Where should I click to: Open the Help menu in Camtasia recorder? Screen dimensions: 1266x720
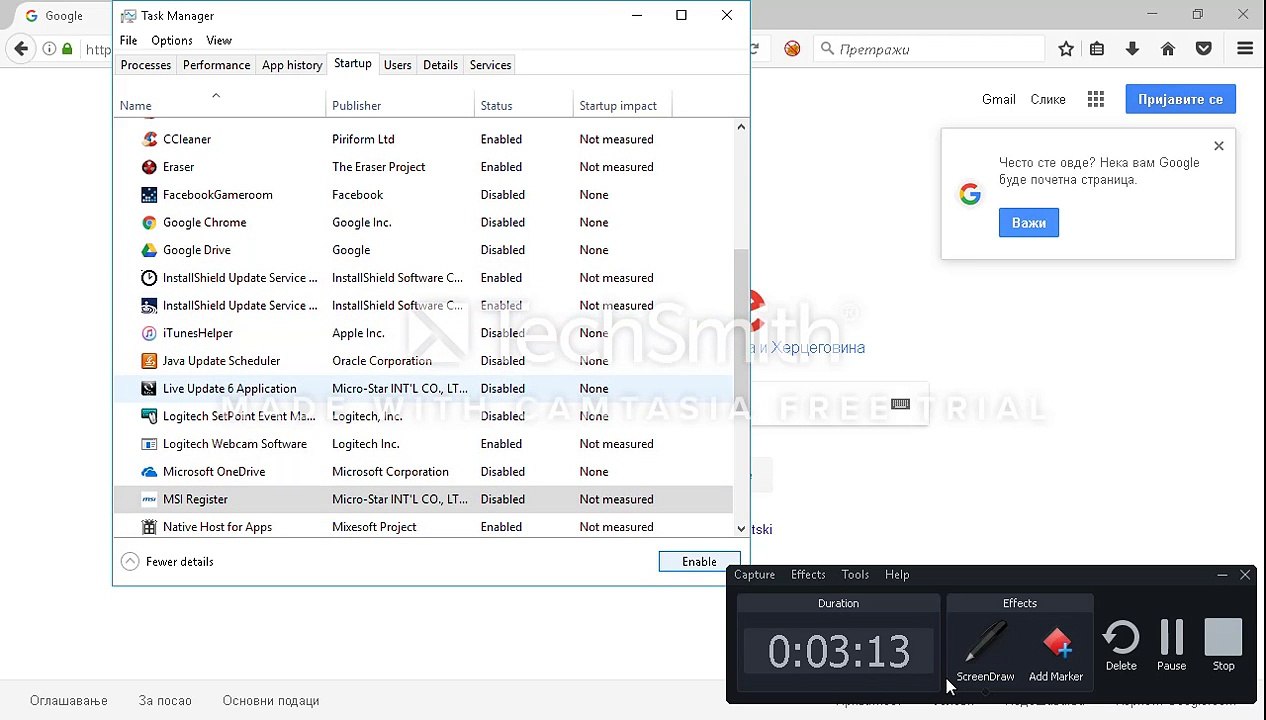point(897,575)
